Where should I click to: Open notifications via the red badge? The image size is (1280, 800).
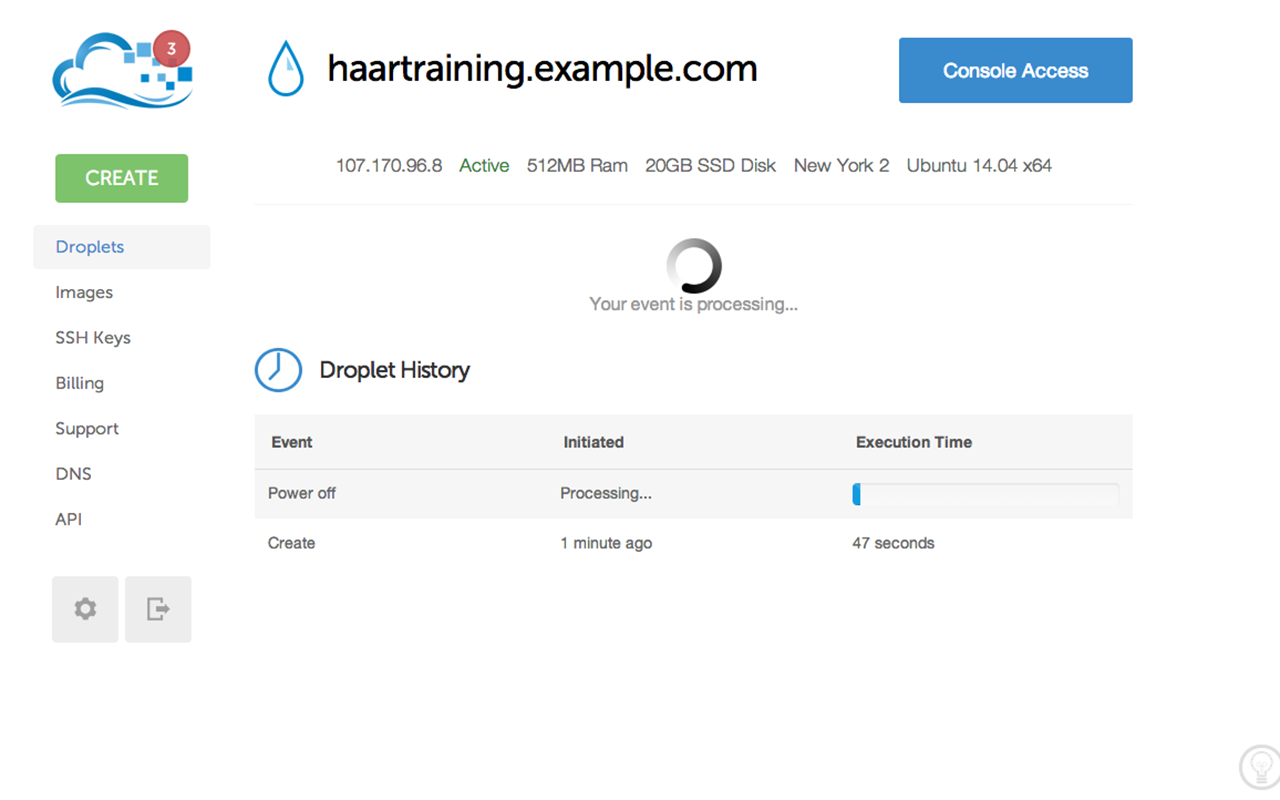point(171,47)
